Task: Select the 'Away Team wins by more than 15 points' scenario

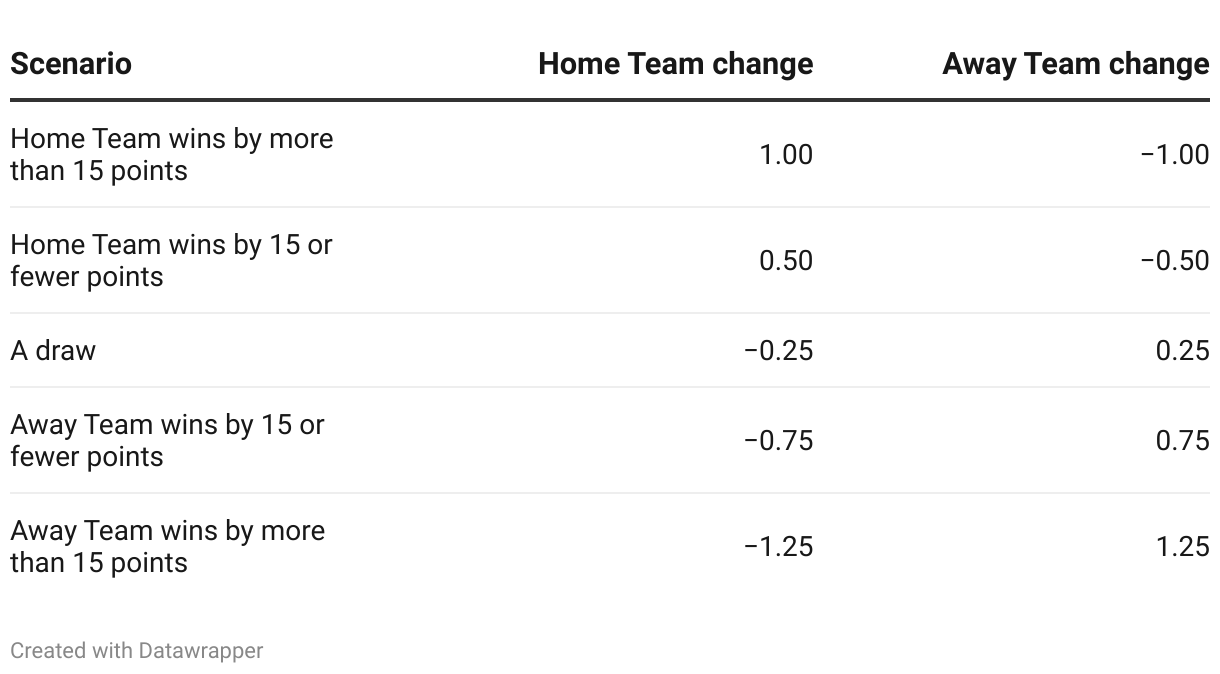Action: click(x=167, y=547)
